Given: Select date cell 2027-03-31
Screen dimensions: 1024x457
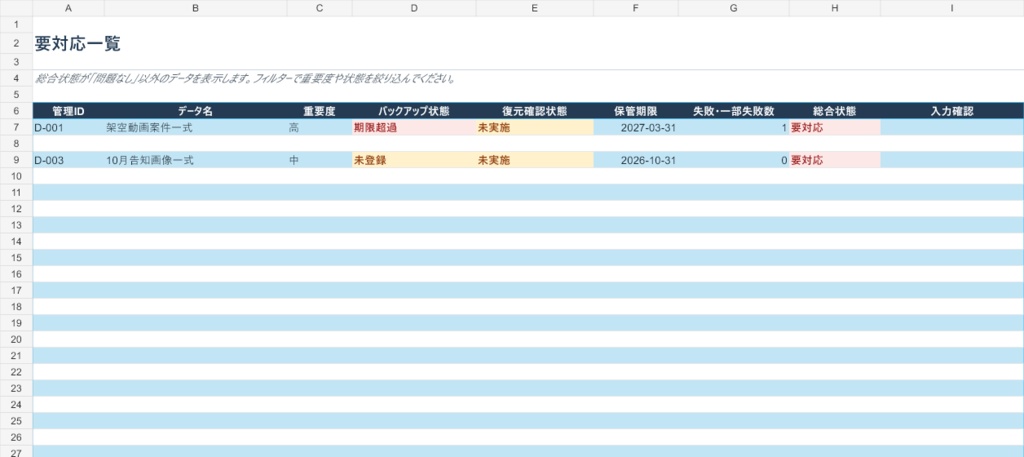Looking at the screenshot, I should (x=636, y=127).
